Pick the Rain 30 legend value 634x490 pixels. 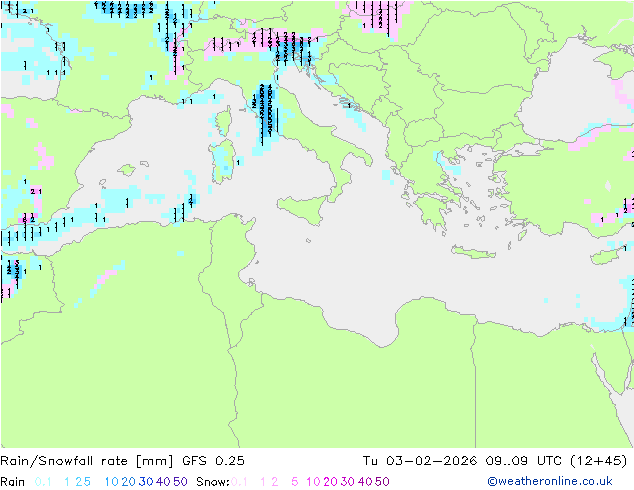tap(146, 482)
